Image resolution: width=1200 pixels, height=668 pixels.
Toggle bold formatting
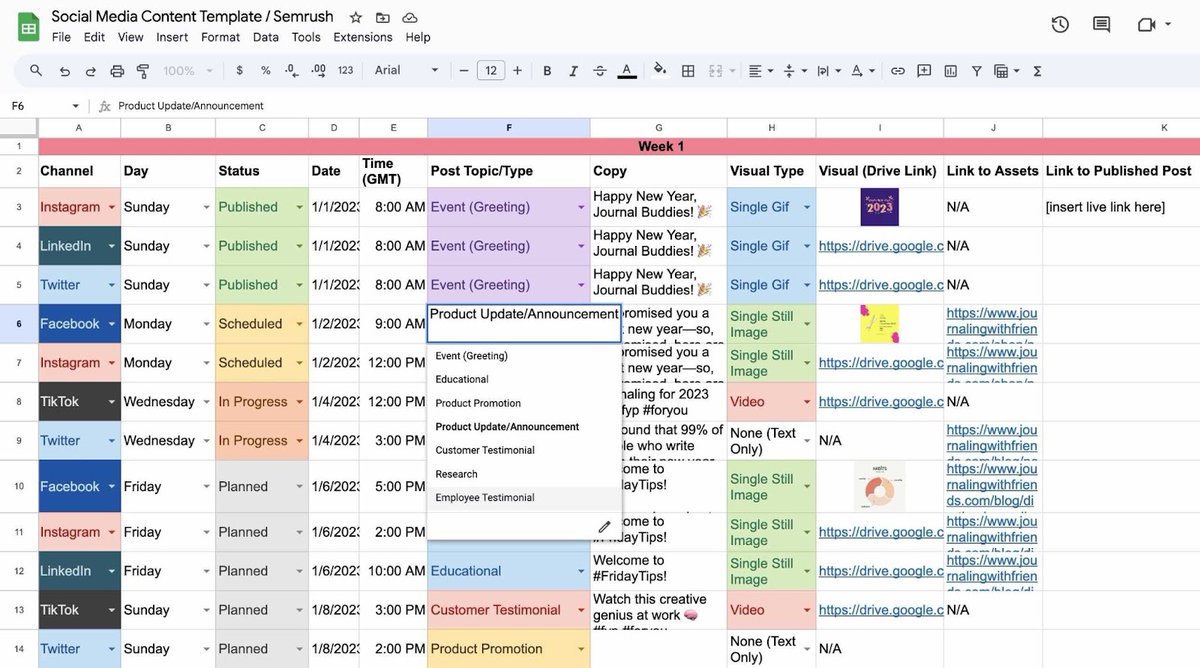[x=546, y=70]
